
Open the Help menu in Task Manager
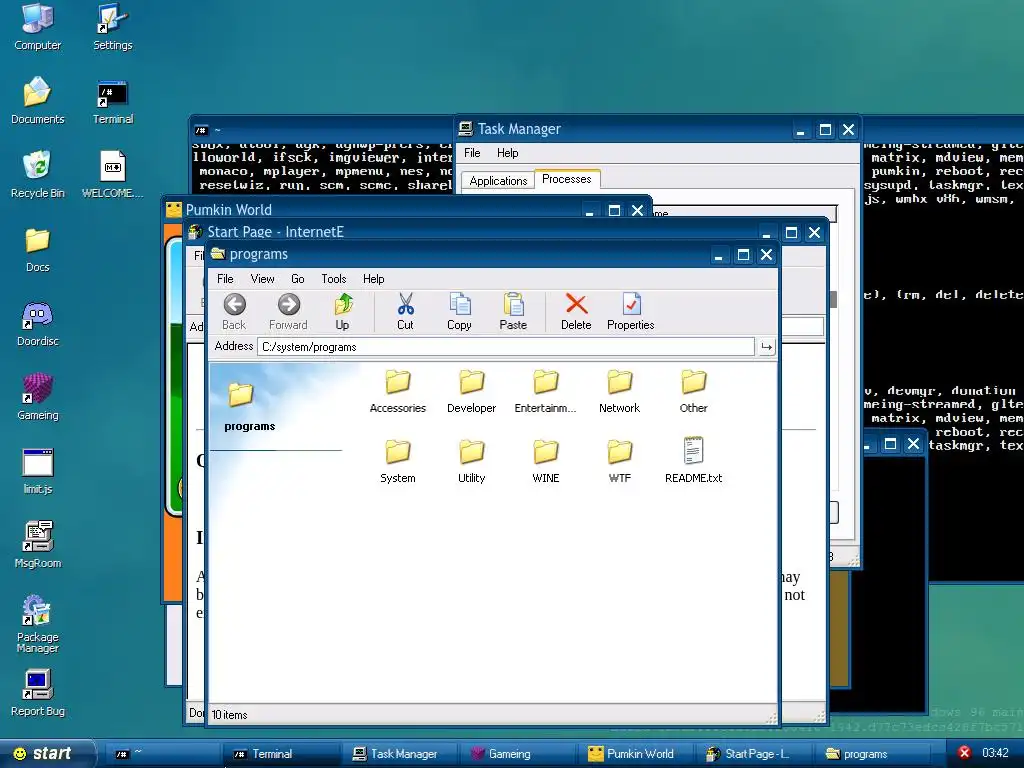(507, 153)
